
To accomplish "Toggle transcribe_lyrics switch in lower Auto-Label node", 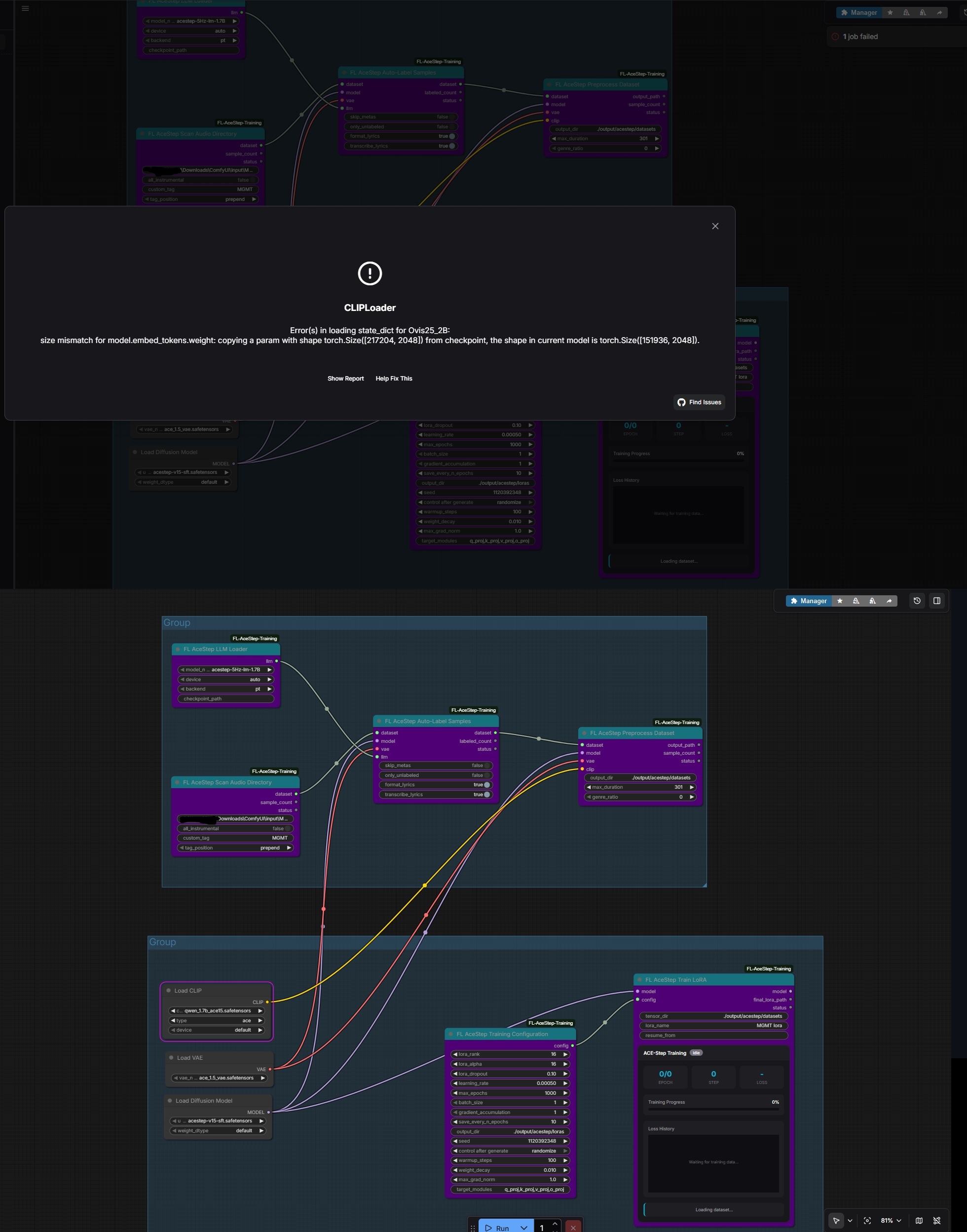I will point(486,795).
